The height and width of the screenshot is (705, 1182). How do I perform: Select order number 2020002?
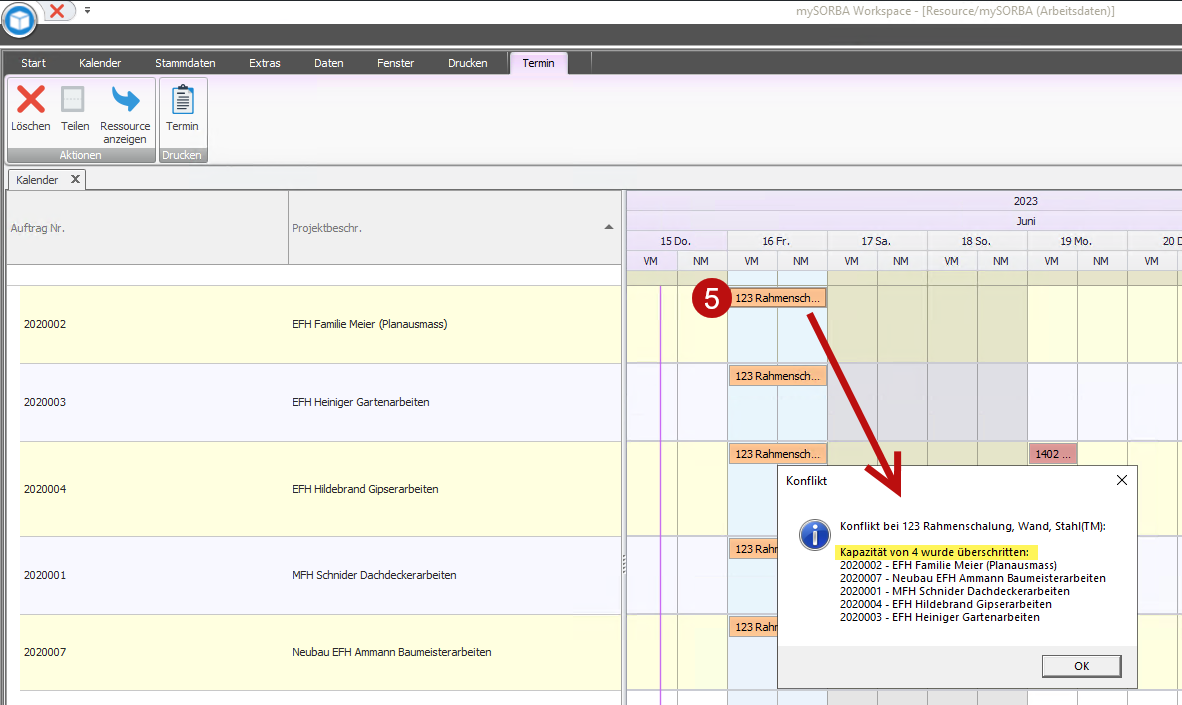point(44,324)
